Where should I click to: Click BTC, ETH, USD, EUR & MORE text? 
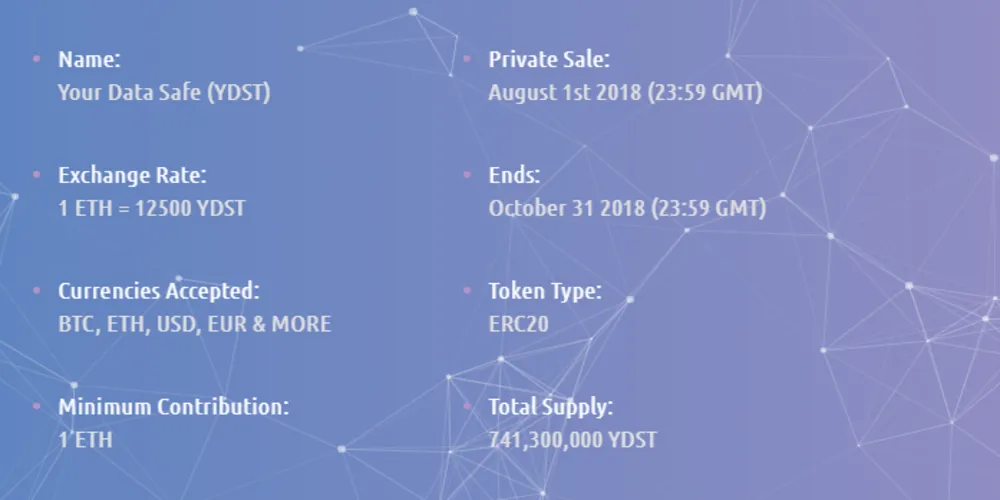coord(195,325)
